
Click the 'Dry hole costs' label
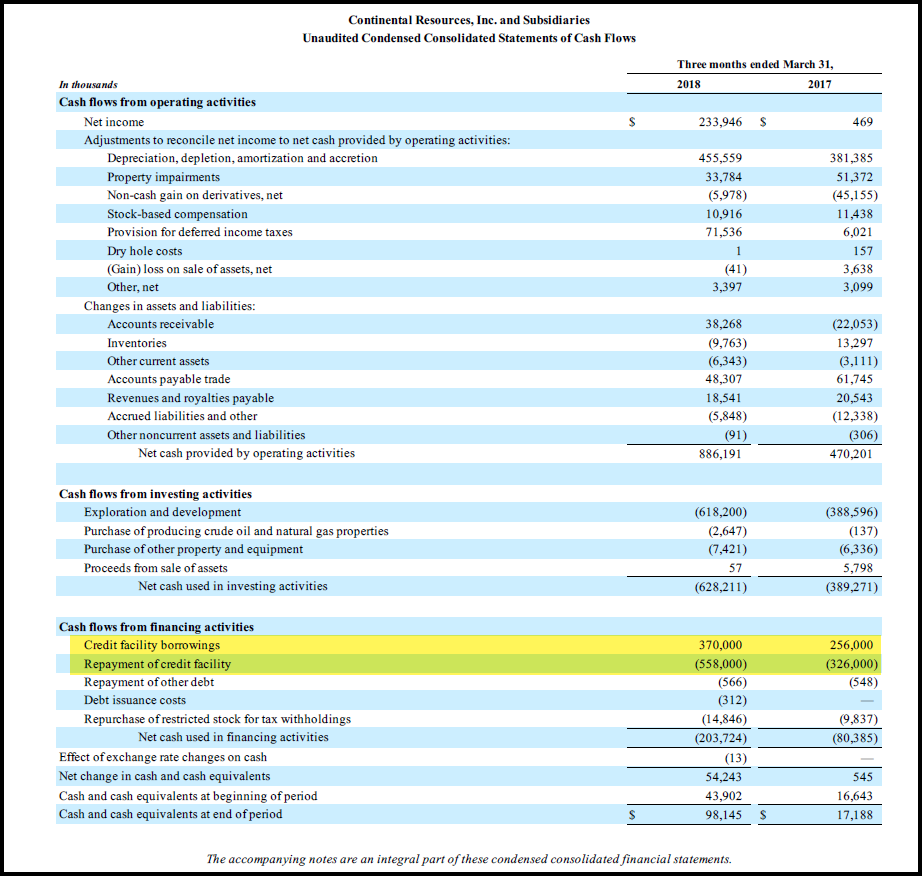click(x=145, y=251)
